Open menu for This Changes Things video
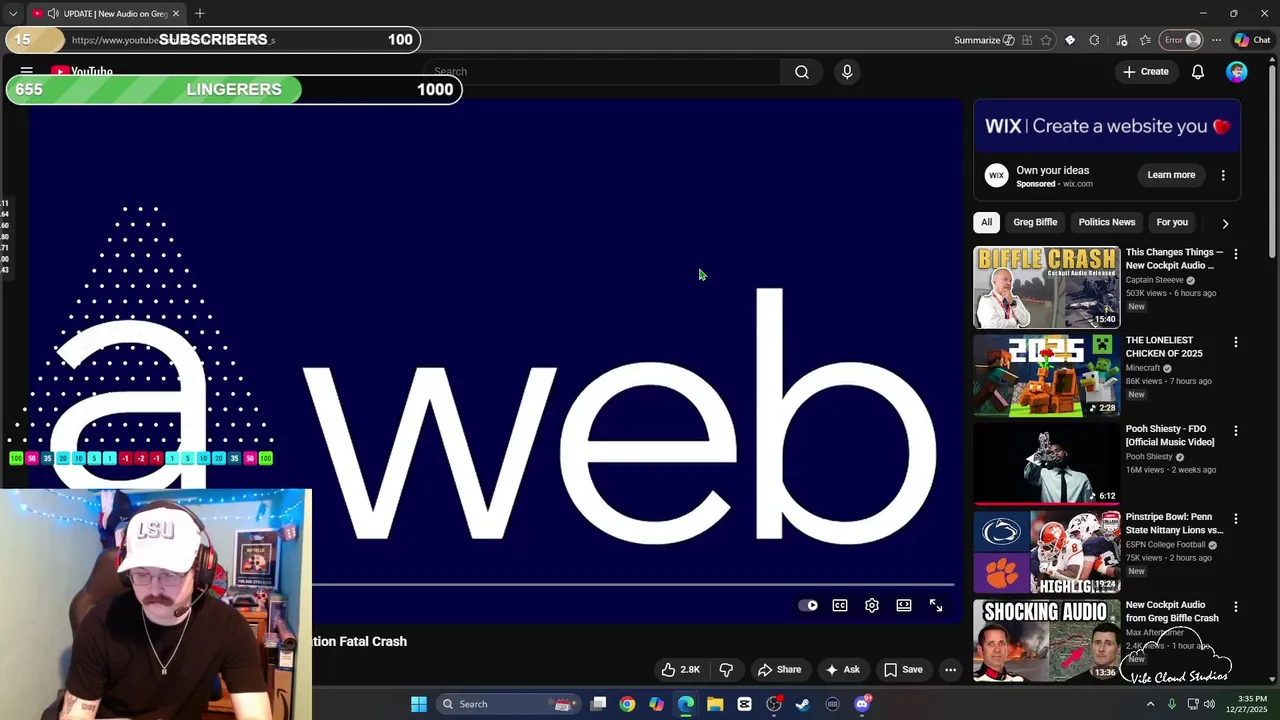This screenshot has width=1280, height=720. coord(1236,254)
